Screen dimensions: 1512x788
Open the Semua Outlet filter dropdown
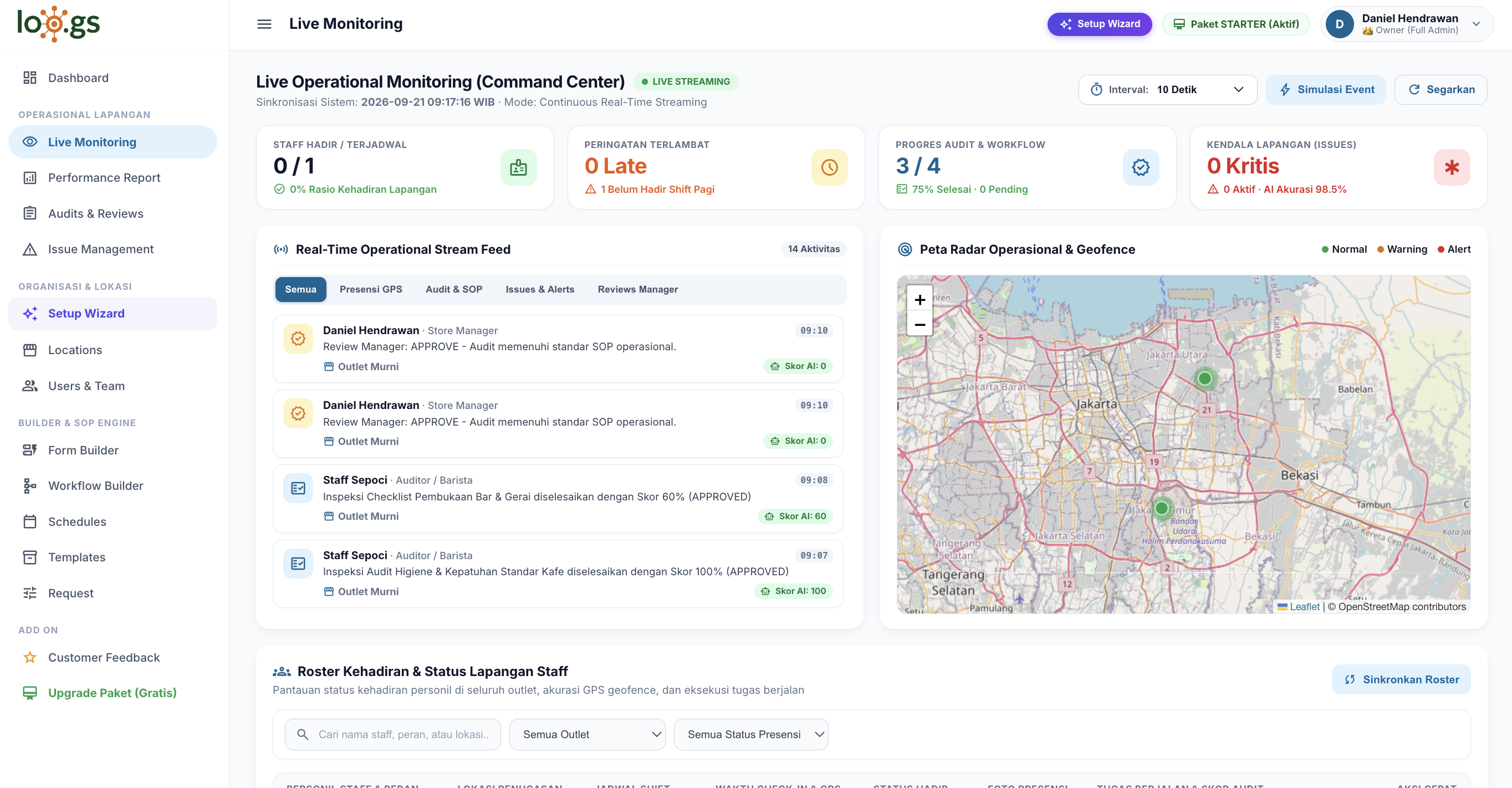(587, 735)
